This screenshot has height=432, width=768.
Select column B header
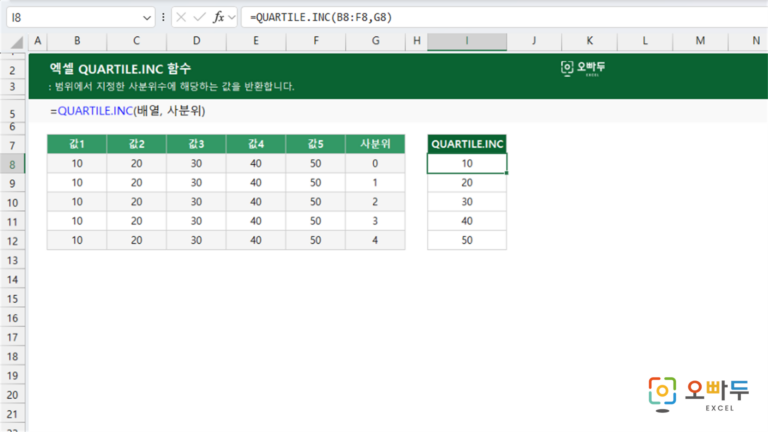coord(77,41)
